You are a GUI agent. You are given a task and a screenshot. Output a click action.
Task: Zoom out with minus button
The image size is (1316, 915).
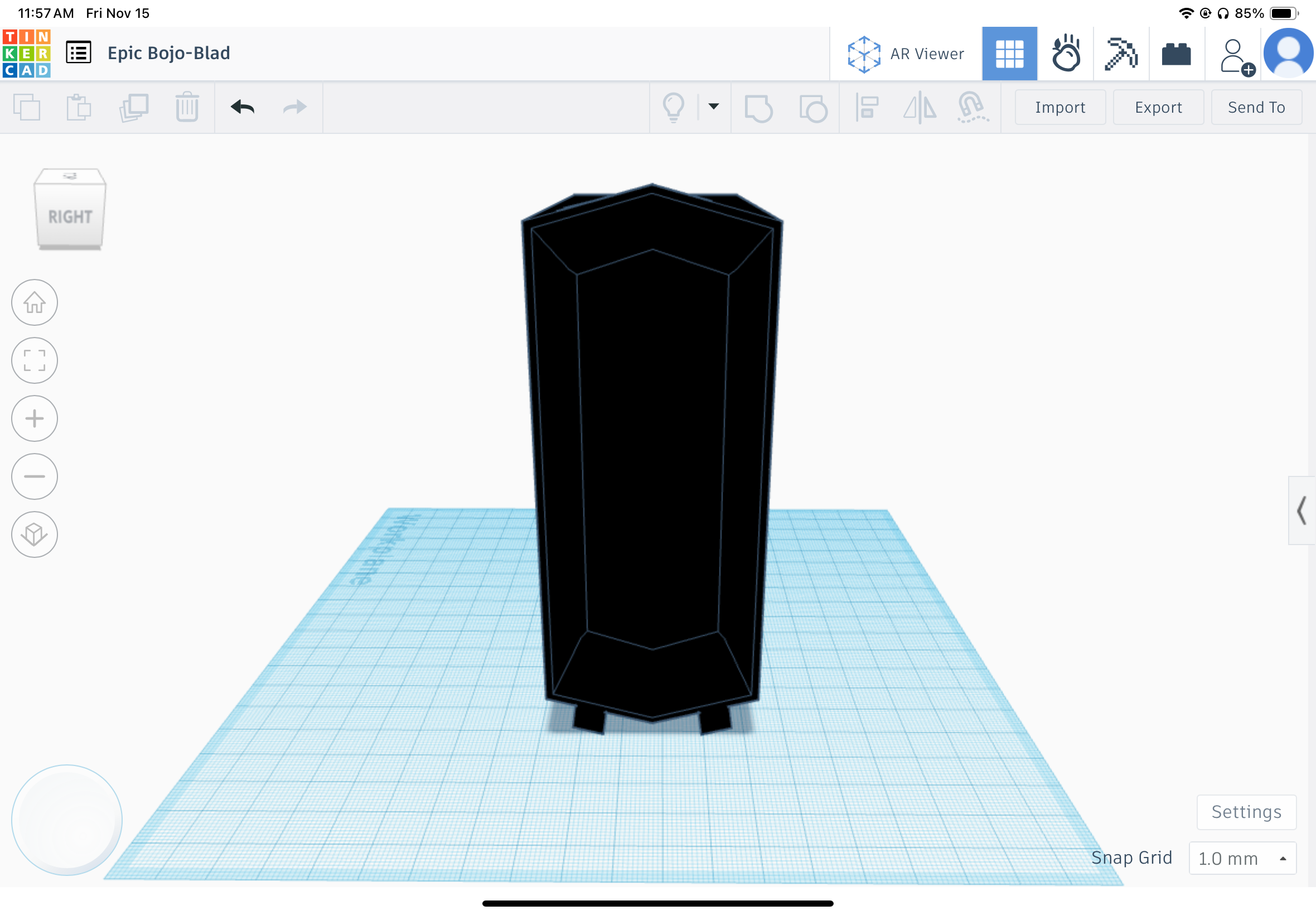[35, 476]
